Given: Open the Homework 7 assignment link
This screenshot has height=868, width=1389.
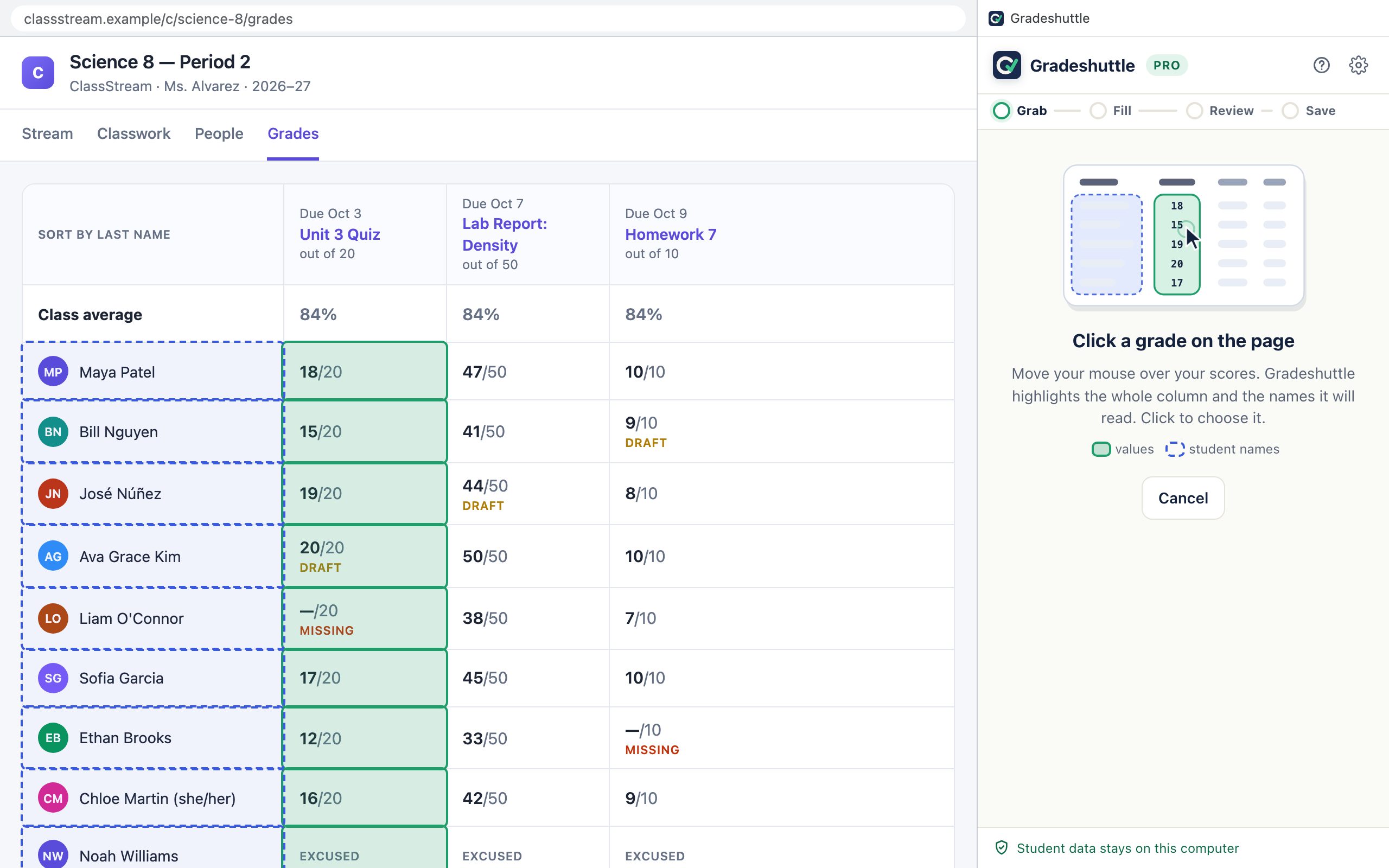Looking at the screenshot, I should point(671,234).
